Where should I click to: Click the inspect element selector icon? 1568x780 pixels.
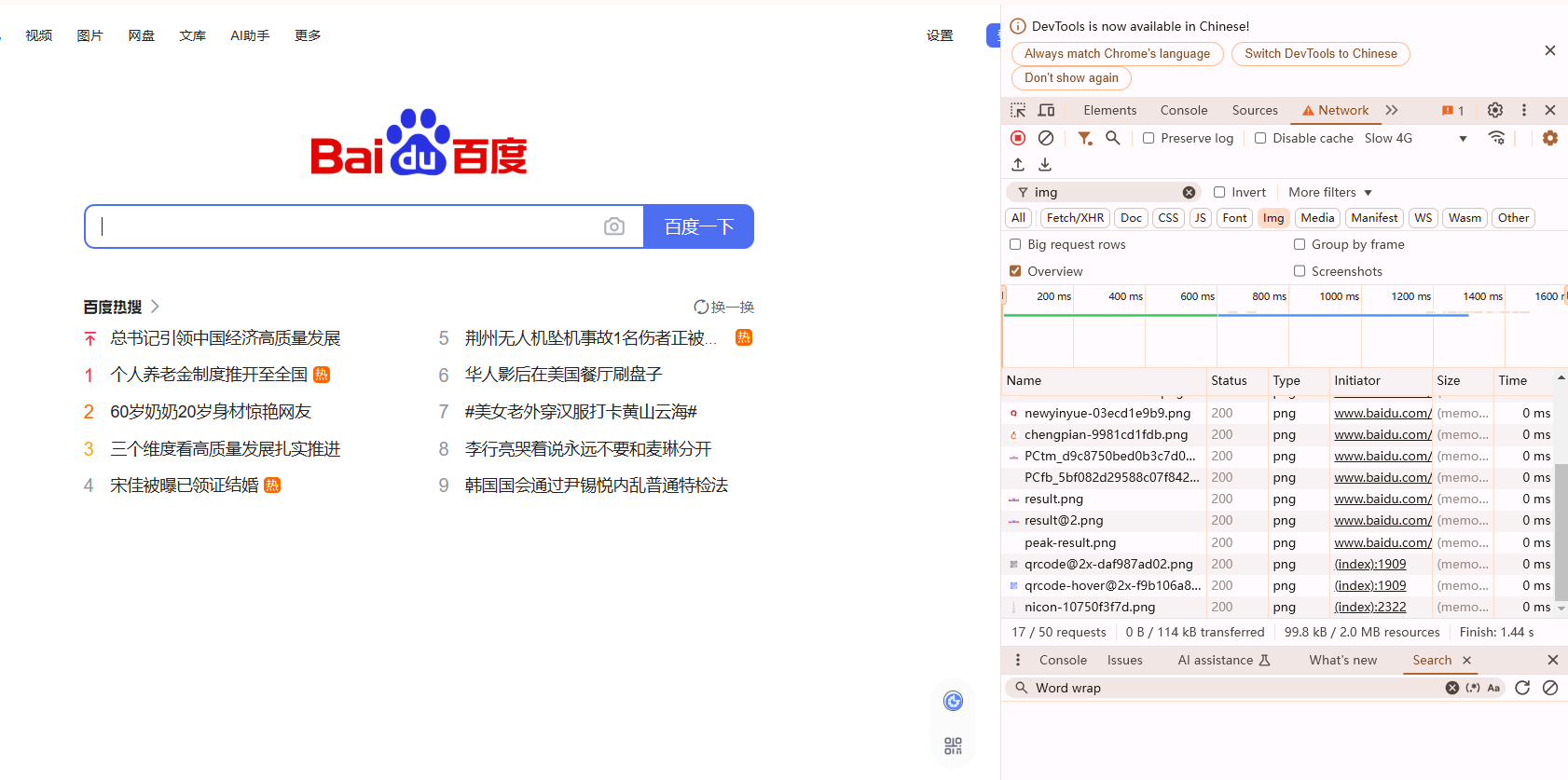[x=1018, y=110]
